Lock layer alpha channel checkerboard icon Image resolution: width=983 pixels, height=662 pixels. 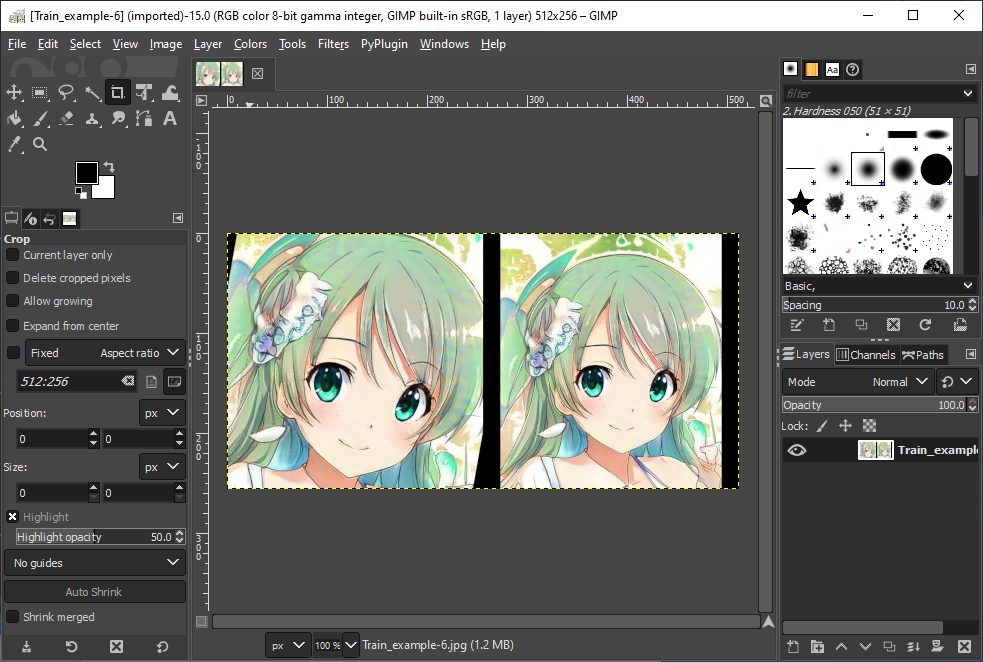pyautogui.click(x=870, y=426)
